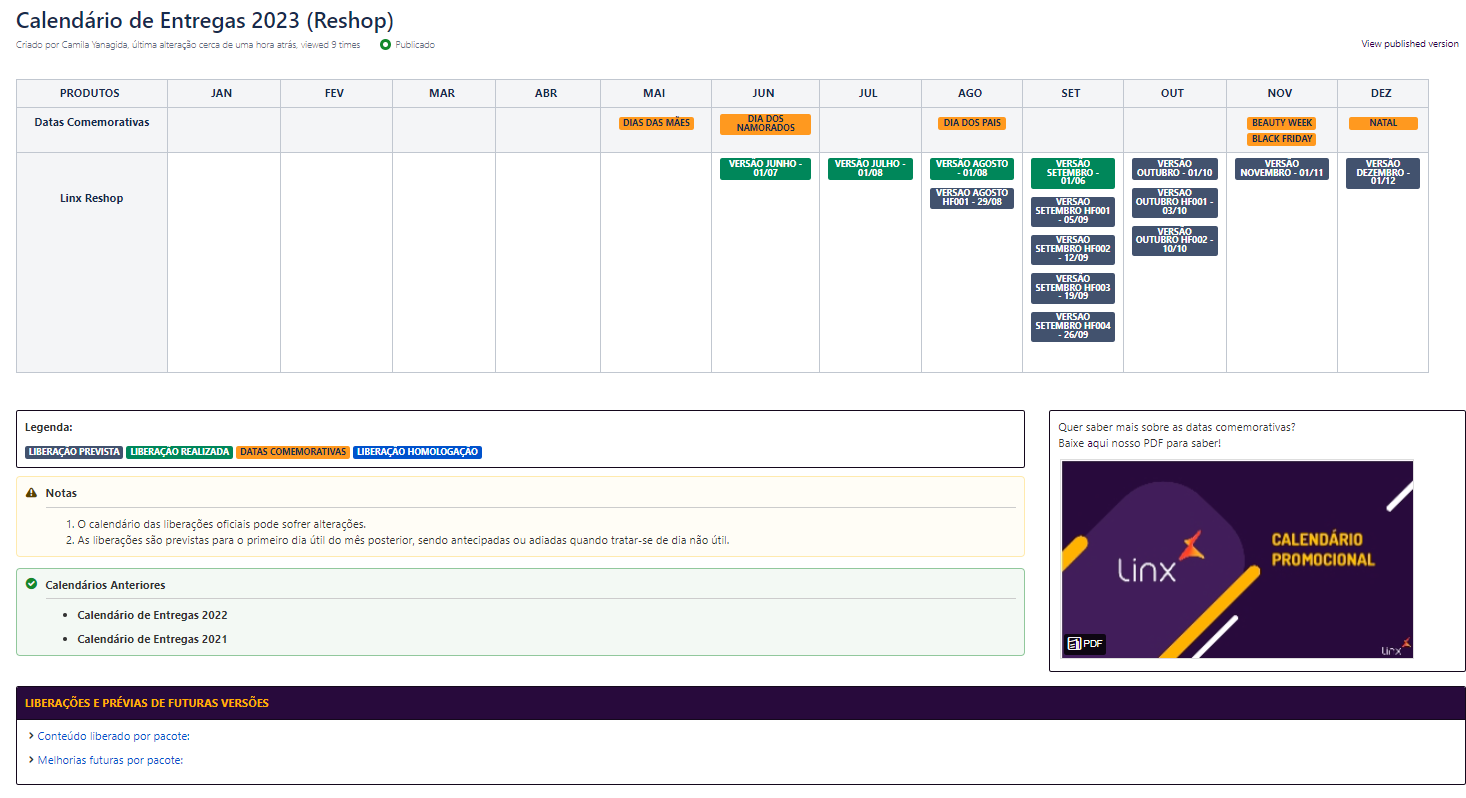Click the AGO column header
Viewport: 1466px width, 798px height.
point(970,93)
